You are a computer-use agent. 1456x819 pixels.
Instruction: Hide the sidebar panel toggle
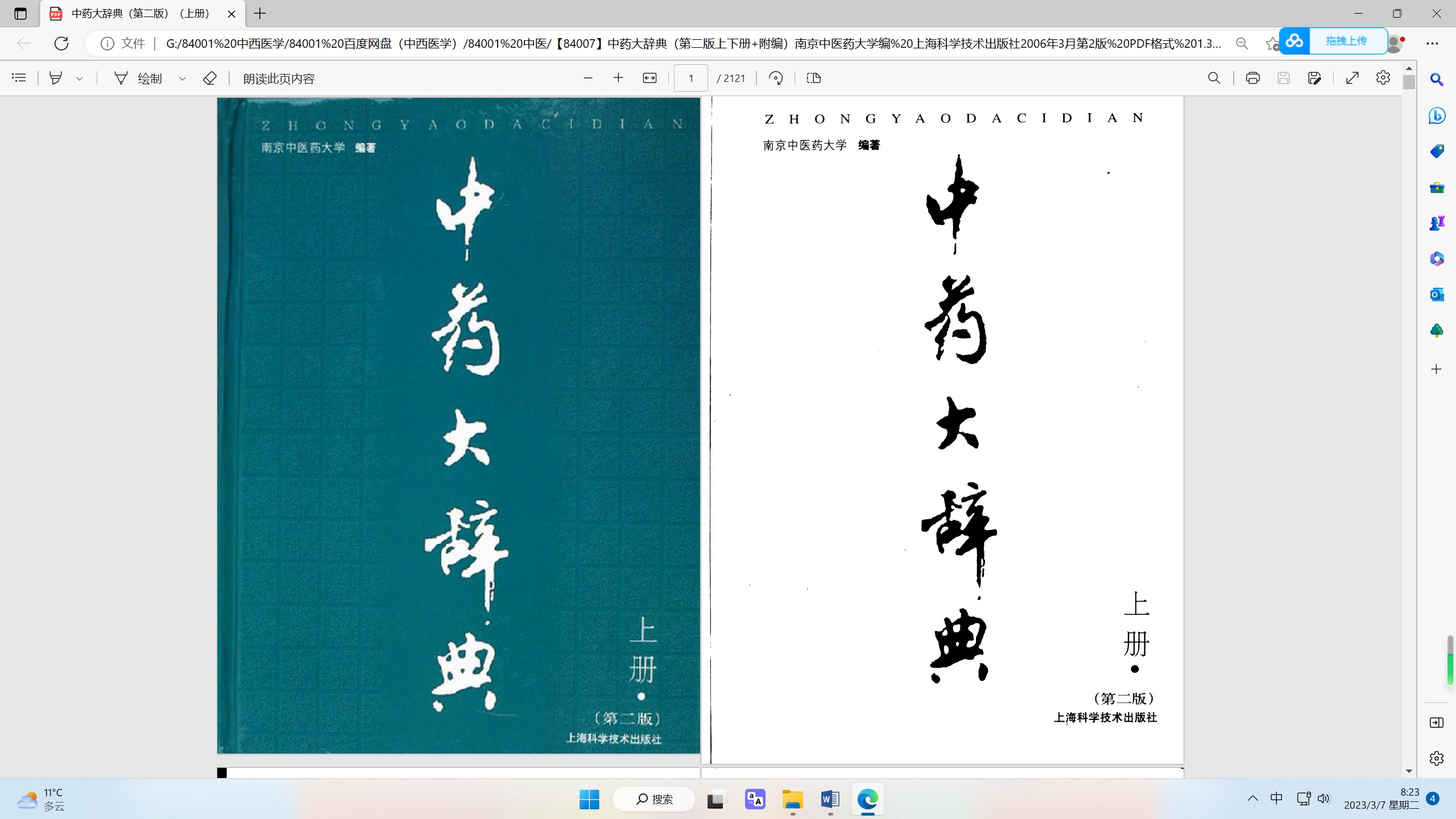pyautogui.click(x=1437, y=722)
